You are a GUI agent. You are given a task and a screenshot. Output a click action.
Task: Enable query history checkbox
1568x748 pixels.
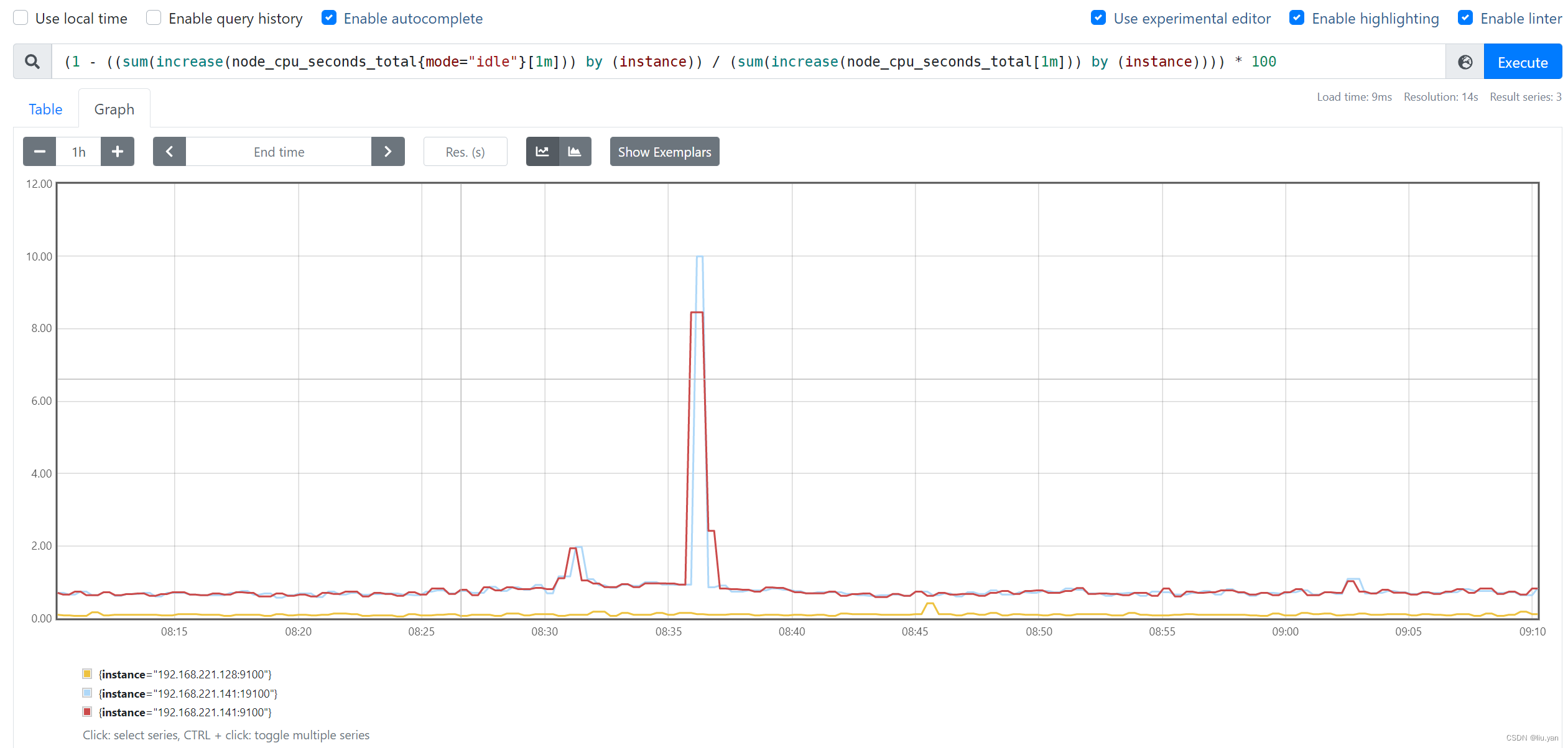(x=154, y=18)
